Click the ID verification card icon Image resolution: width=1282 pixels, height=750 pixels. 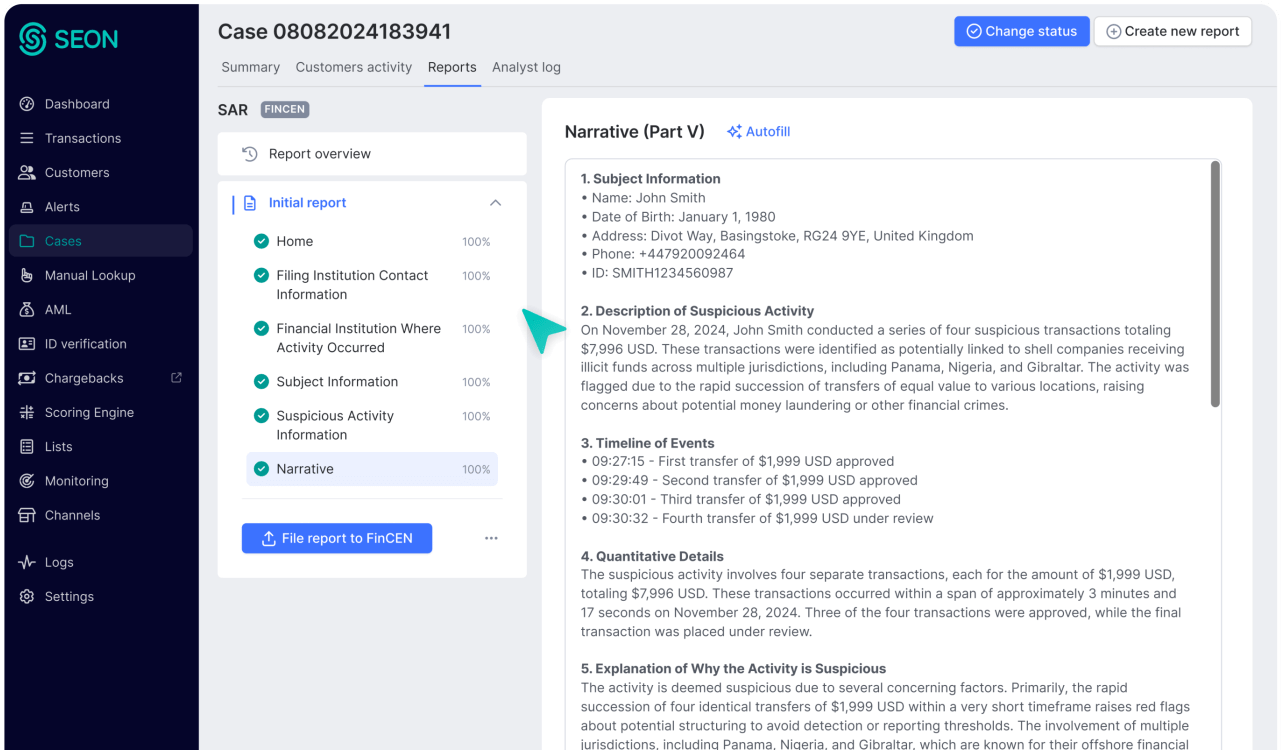pos(27,344)
